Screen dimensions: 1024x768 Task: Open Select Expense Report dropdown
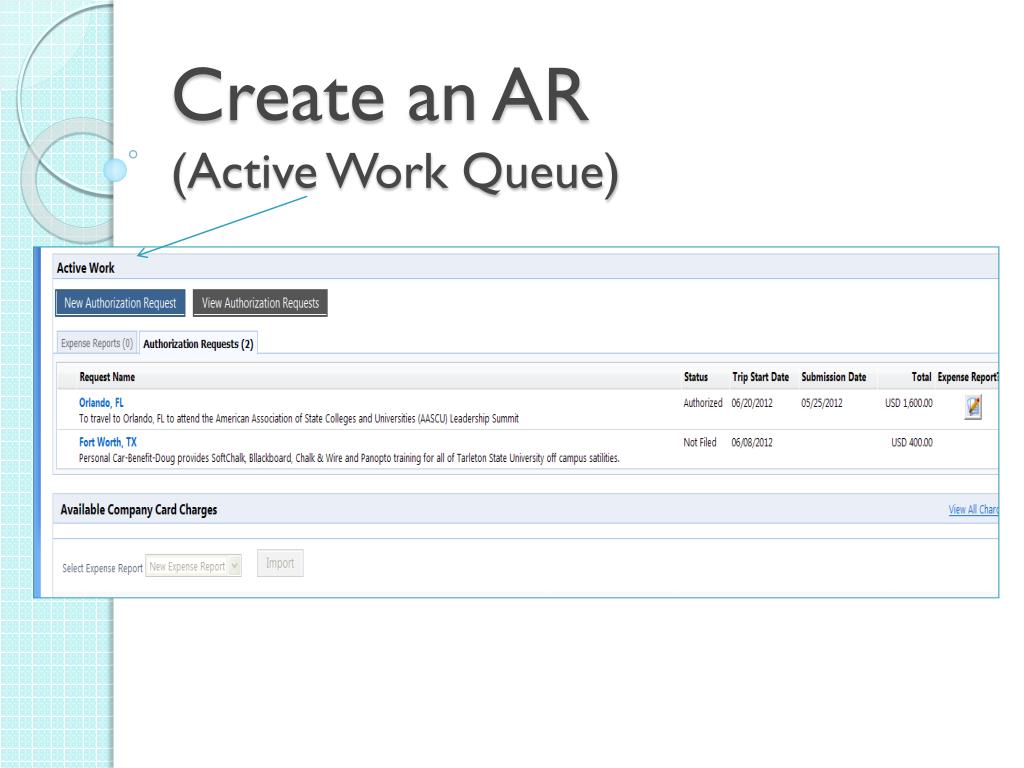click(193, 566)
